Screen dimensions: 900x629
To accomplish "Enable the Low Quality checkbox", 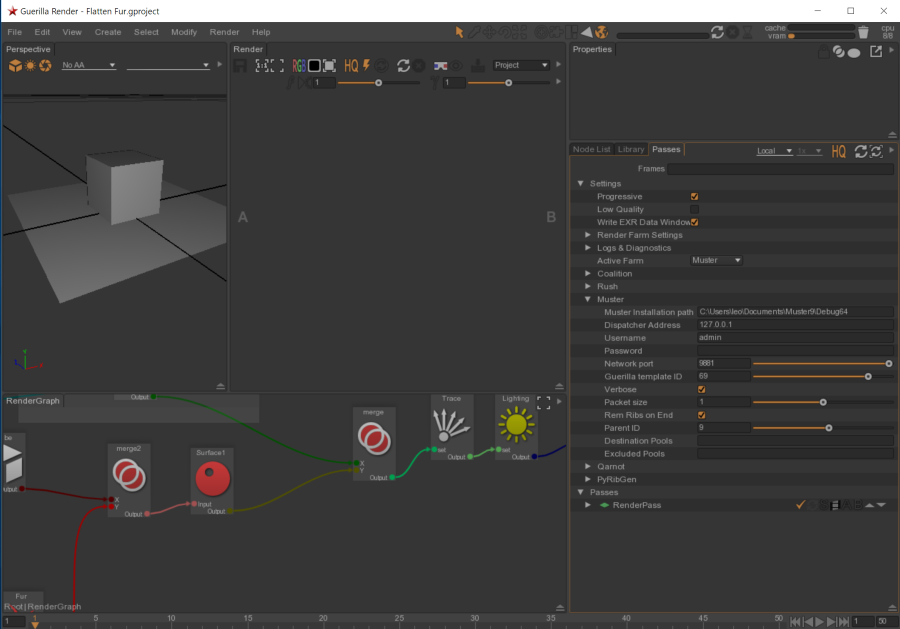I will 695,209.
